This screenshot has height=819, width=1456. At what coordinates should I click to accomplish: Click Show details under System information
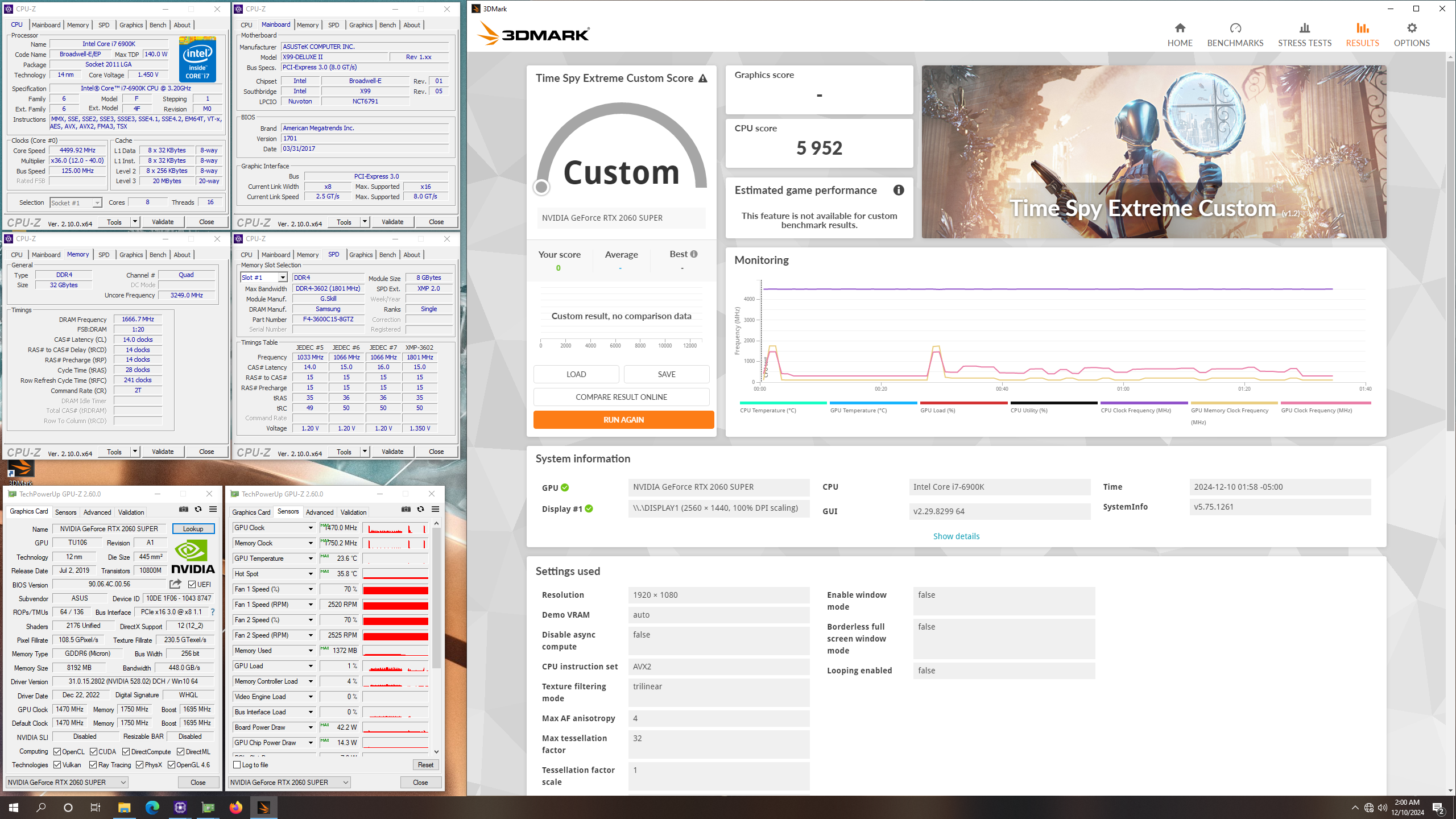tap(956, 536)
